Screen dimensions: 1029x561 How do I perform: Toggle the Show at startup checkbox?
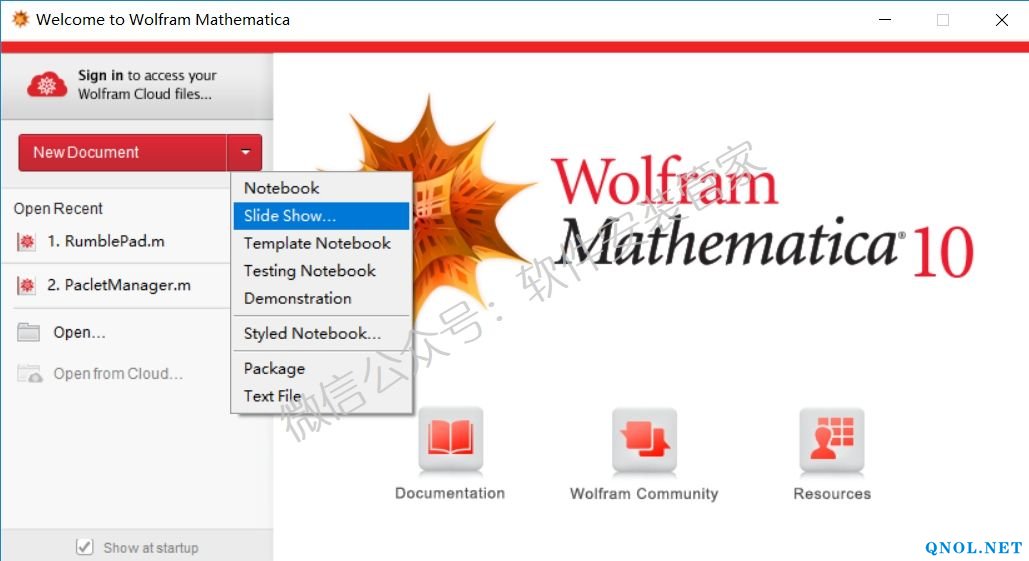[x=85, y=547]
